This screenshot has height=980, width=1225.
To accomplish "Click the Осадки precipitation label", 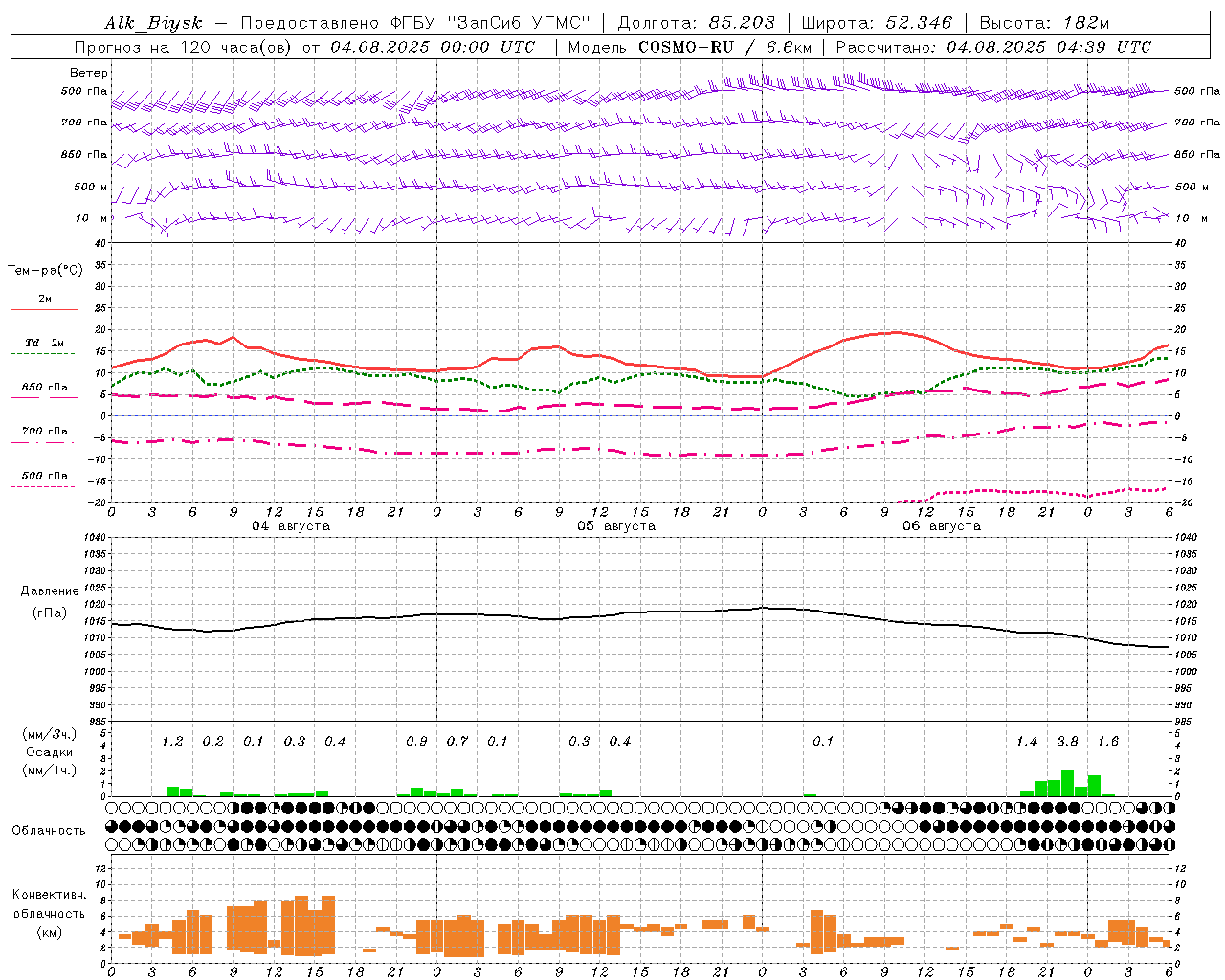I will coord(50,752).
